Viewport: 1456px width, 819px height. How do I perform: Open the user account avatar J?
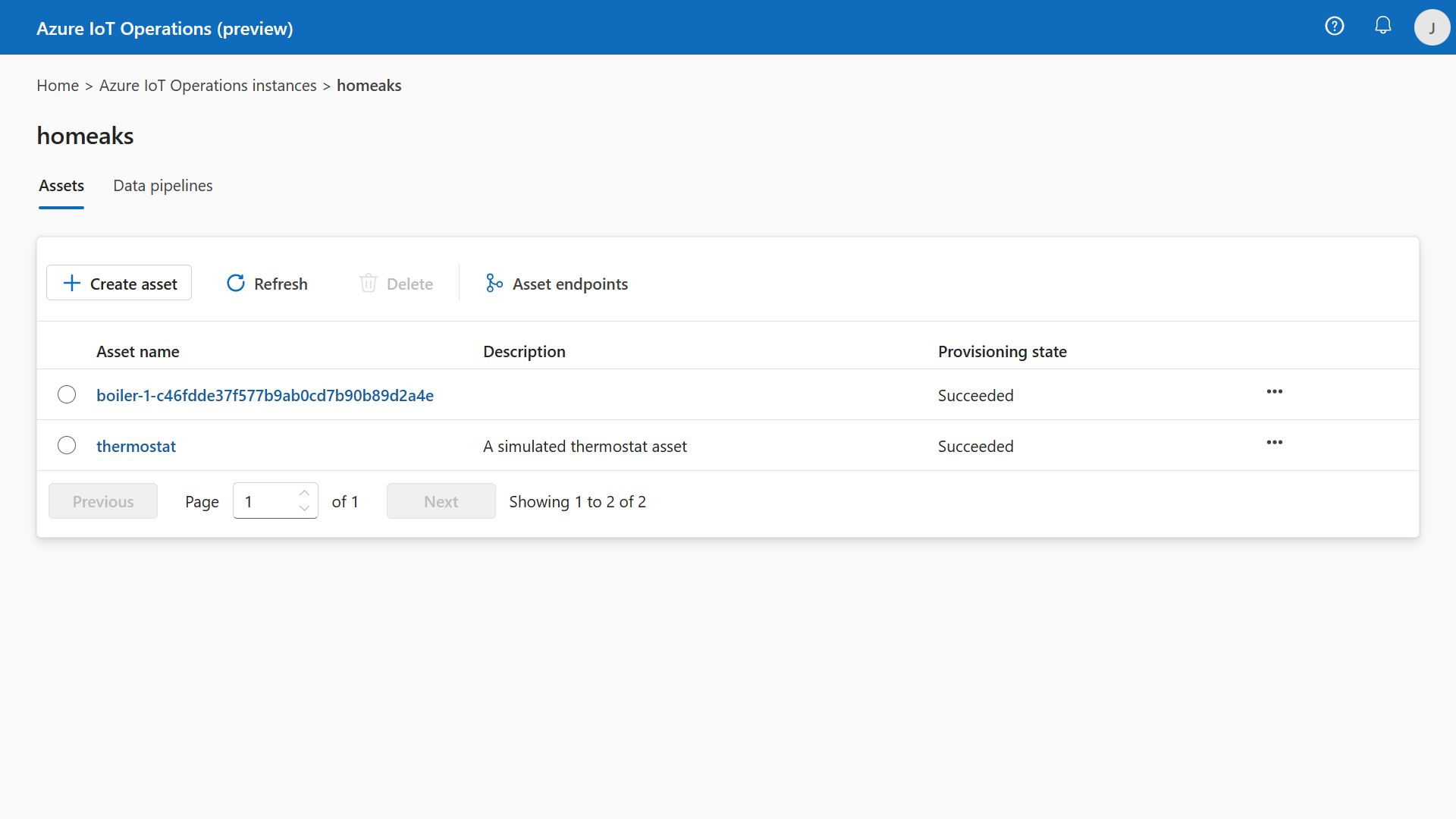pos(1432,27)
